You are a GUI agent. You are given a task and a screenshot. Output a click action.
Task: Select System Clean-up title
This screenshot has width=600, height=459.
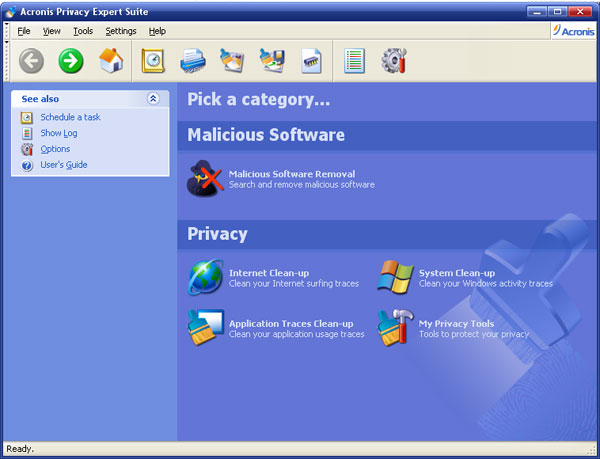(x=457, y=273)
